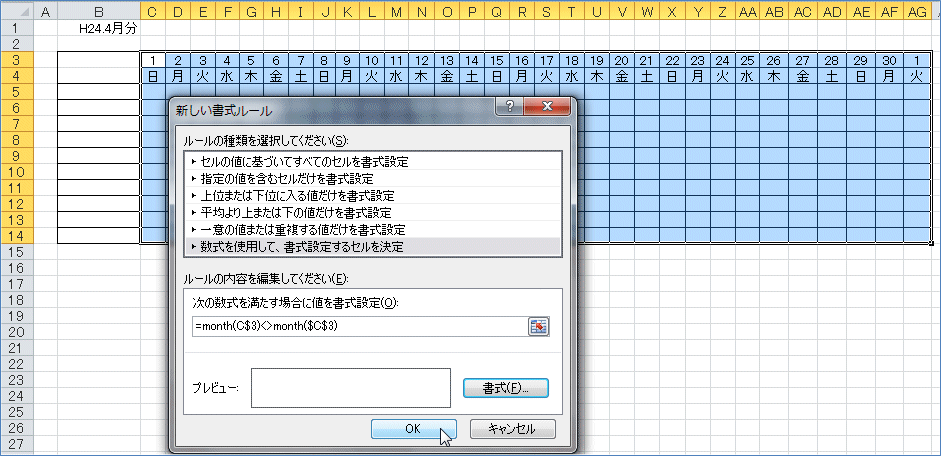Click weekday cell 土 under date 28
Viewport: 941px width, 456px height.
pyautogui.click(x=832, y=76)
